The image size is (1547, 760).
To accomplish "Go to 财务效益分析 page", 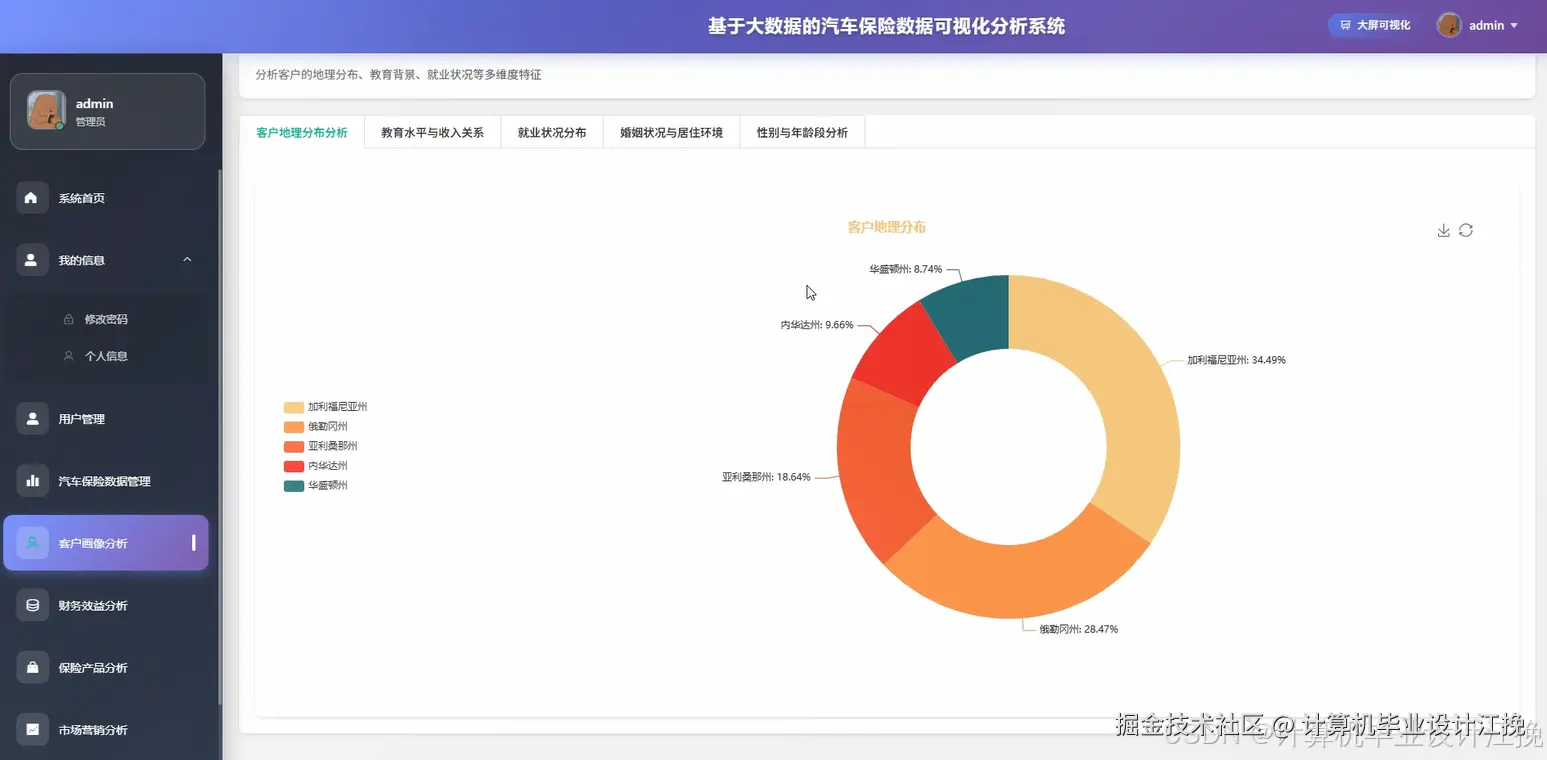I will pos(106,605).
